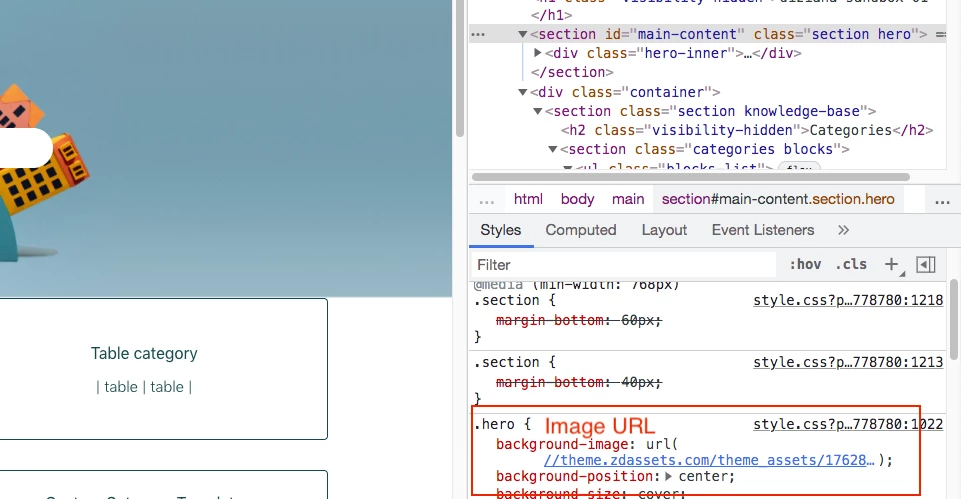Open theme.zdassets.com background image URL
The width and height of the screenshot is (961, 499).
[x=708, y=460]
